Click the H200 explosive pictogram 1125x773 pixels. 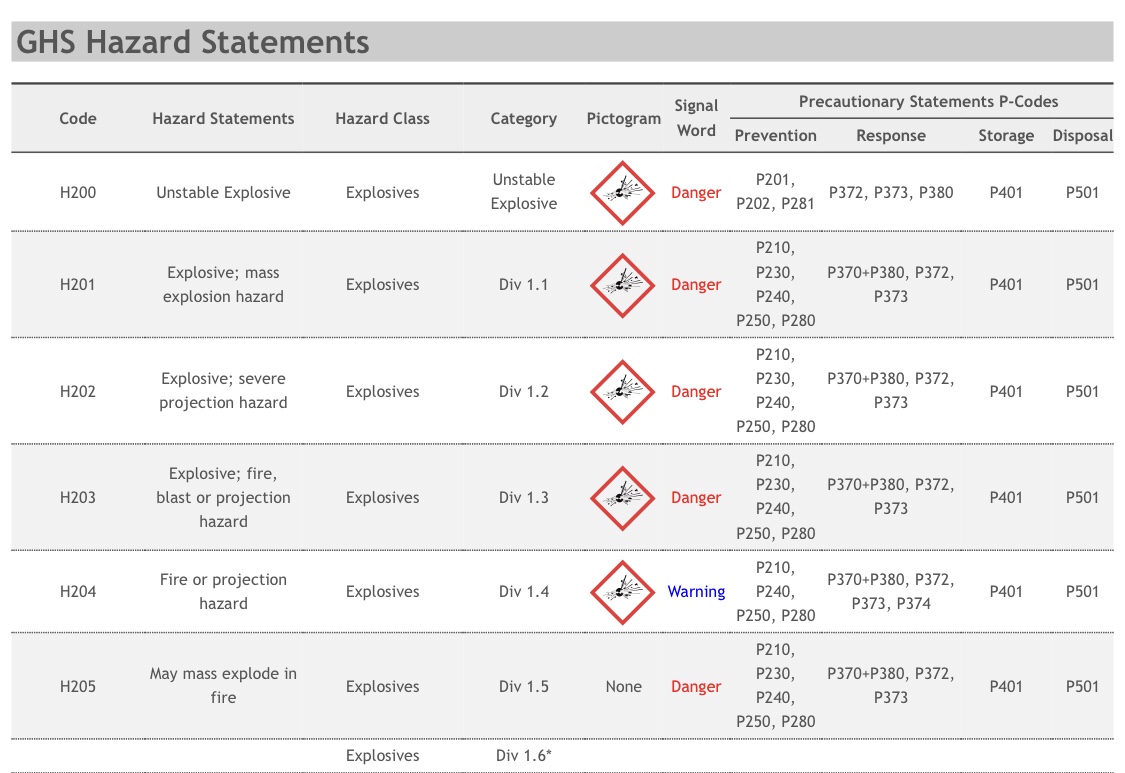[x=622, y=192]
